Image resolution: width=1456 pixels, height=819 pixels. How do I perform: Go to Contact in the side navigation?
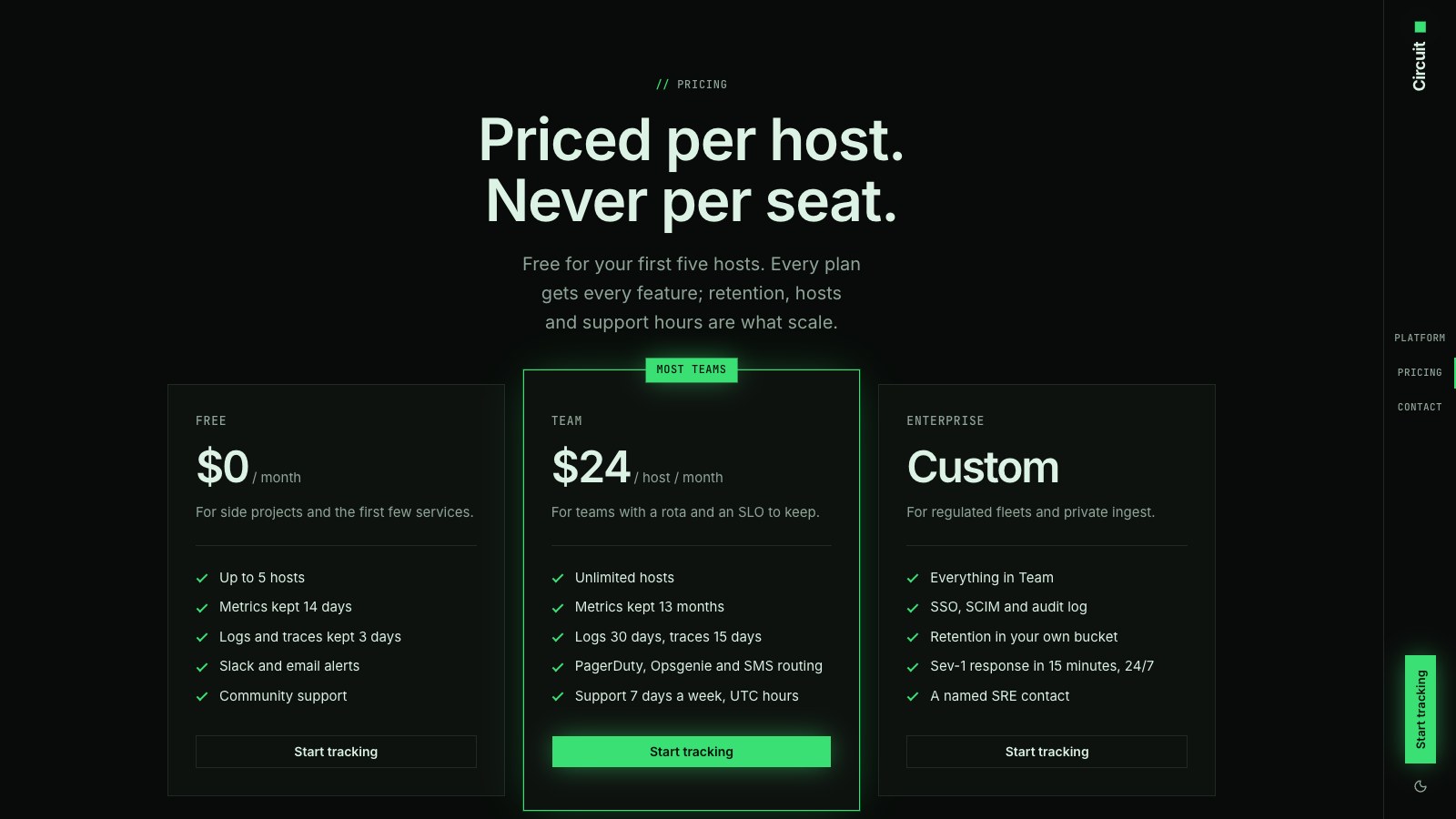tap(1420, 407)
